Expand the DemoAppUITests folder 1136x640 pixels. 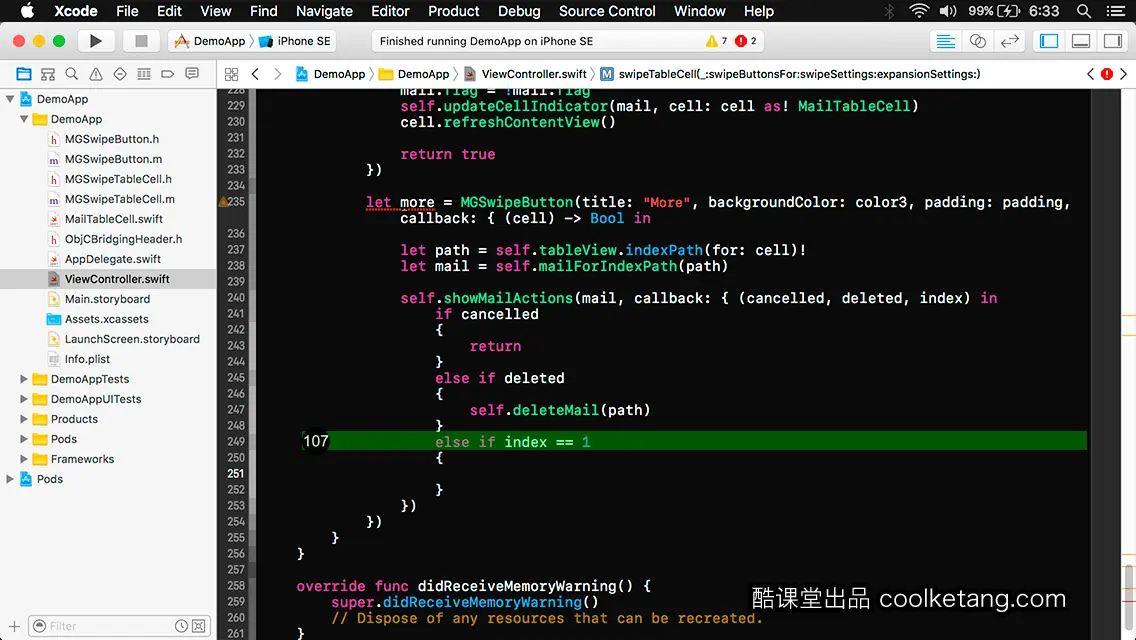click(x=24, y=399)
